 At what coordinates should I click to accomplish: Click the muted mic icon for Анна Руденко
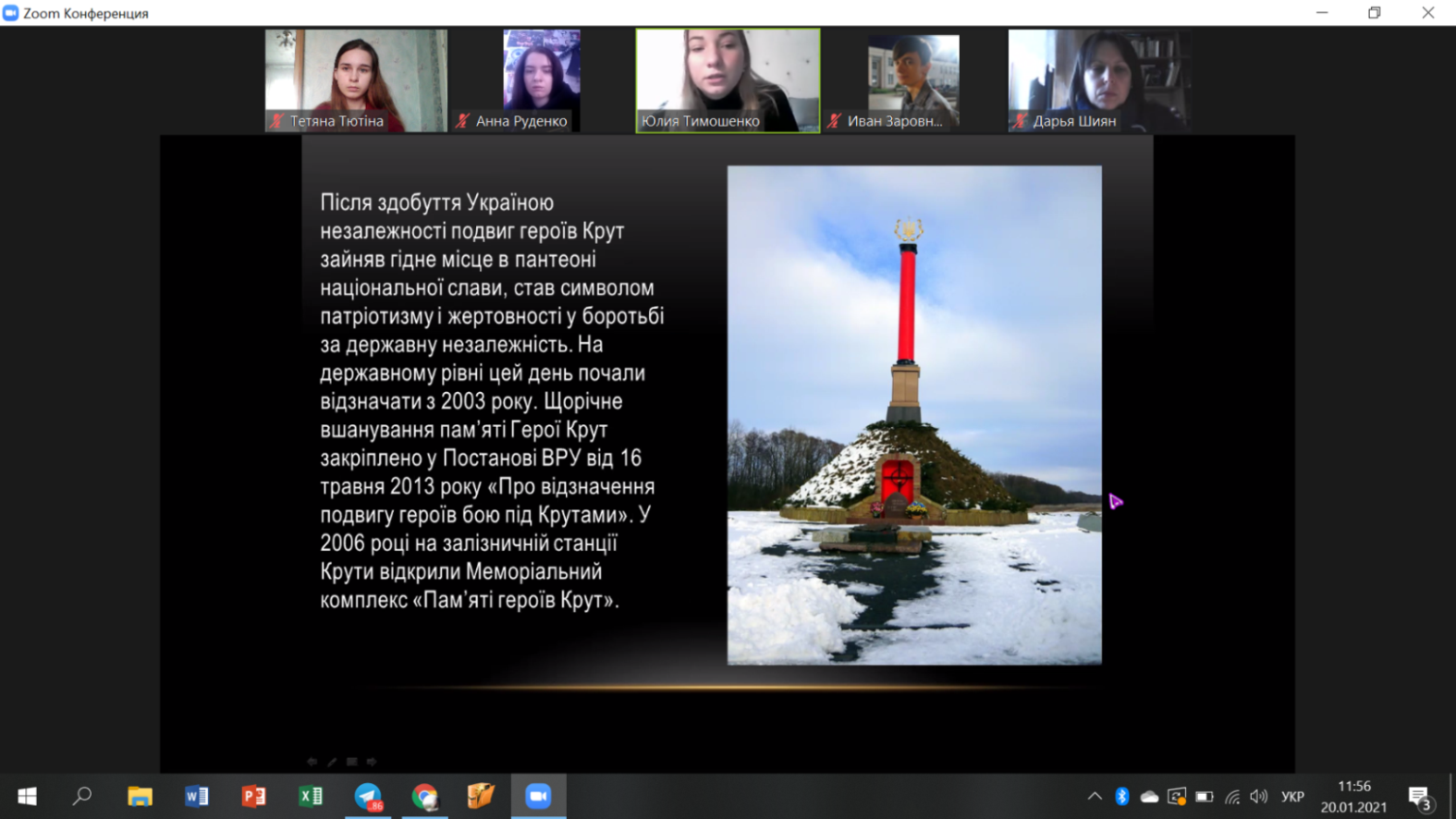tap(463, 121)
